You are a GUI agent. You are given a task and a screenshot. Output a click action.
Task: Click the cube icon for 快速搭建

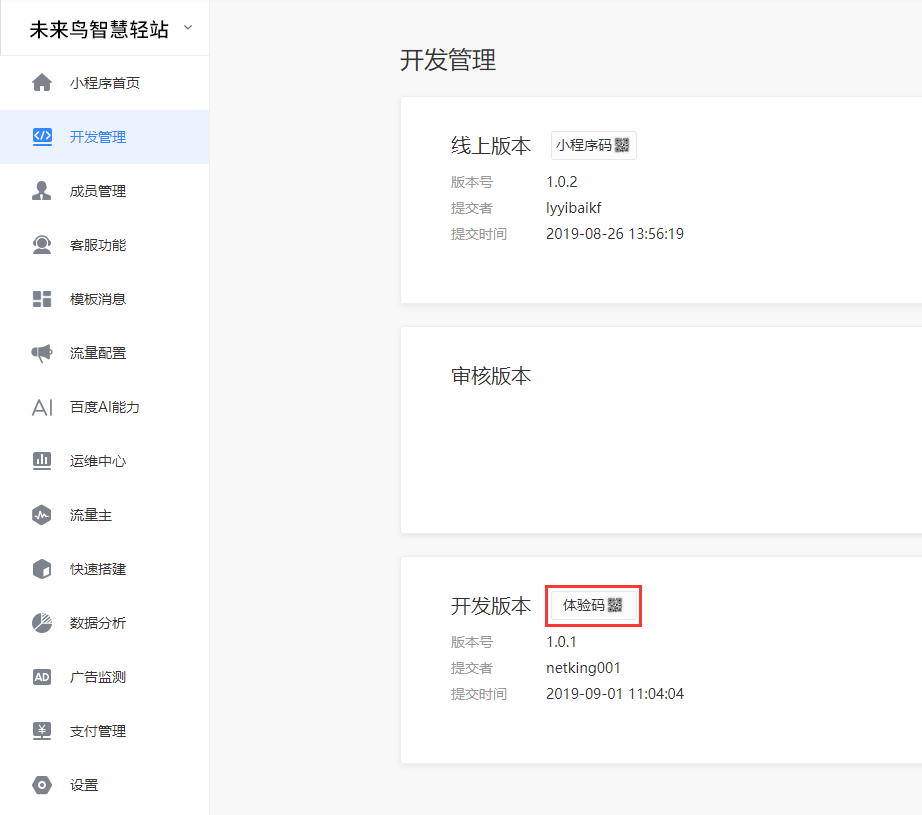point(42,569)
